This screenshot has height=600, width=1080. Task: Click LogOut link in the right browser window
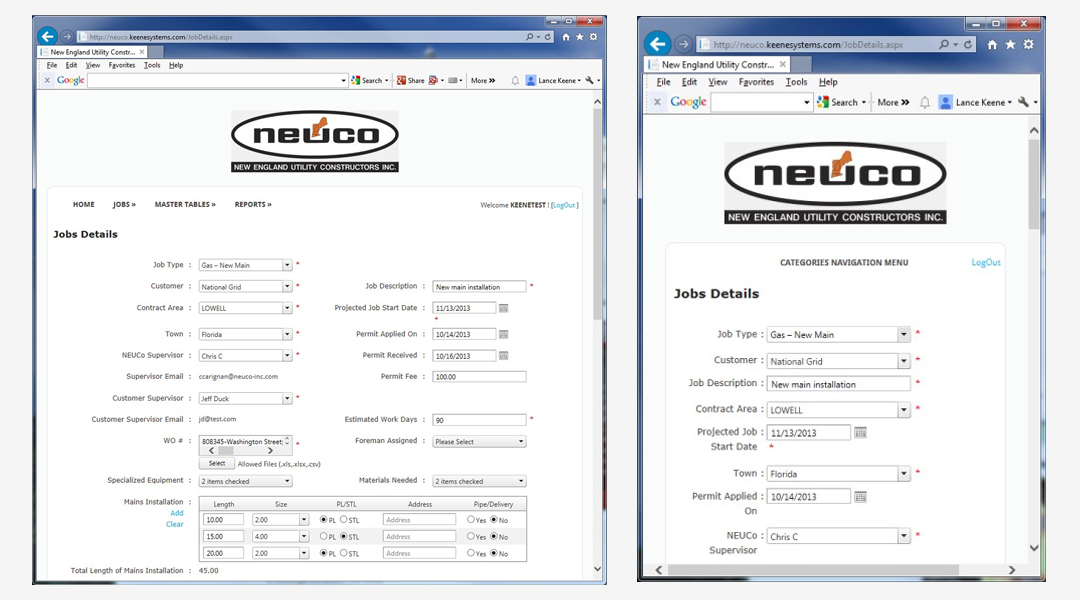point(985,263)
